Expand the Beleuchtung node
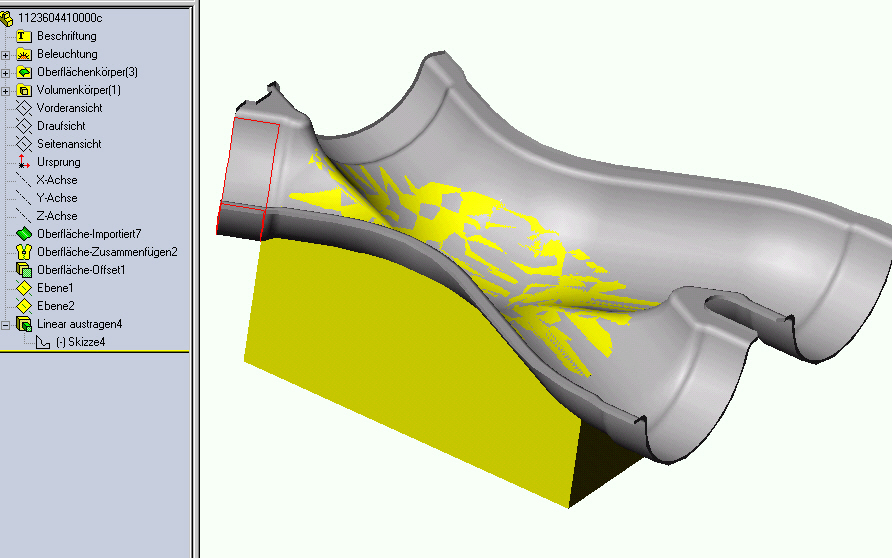 6,55
